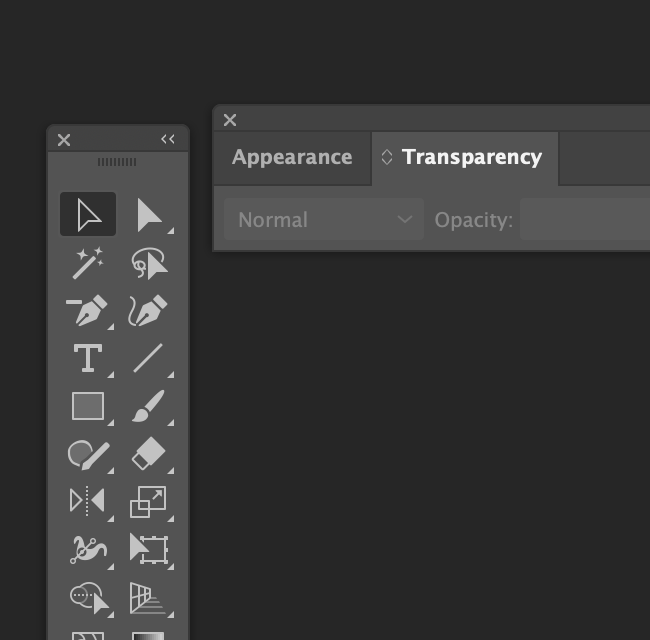The height and width of the screenshot is (640, 650).
Task: Select the Direct Selection tool
Action: click(148, 214)
